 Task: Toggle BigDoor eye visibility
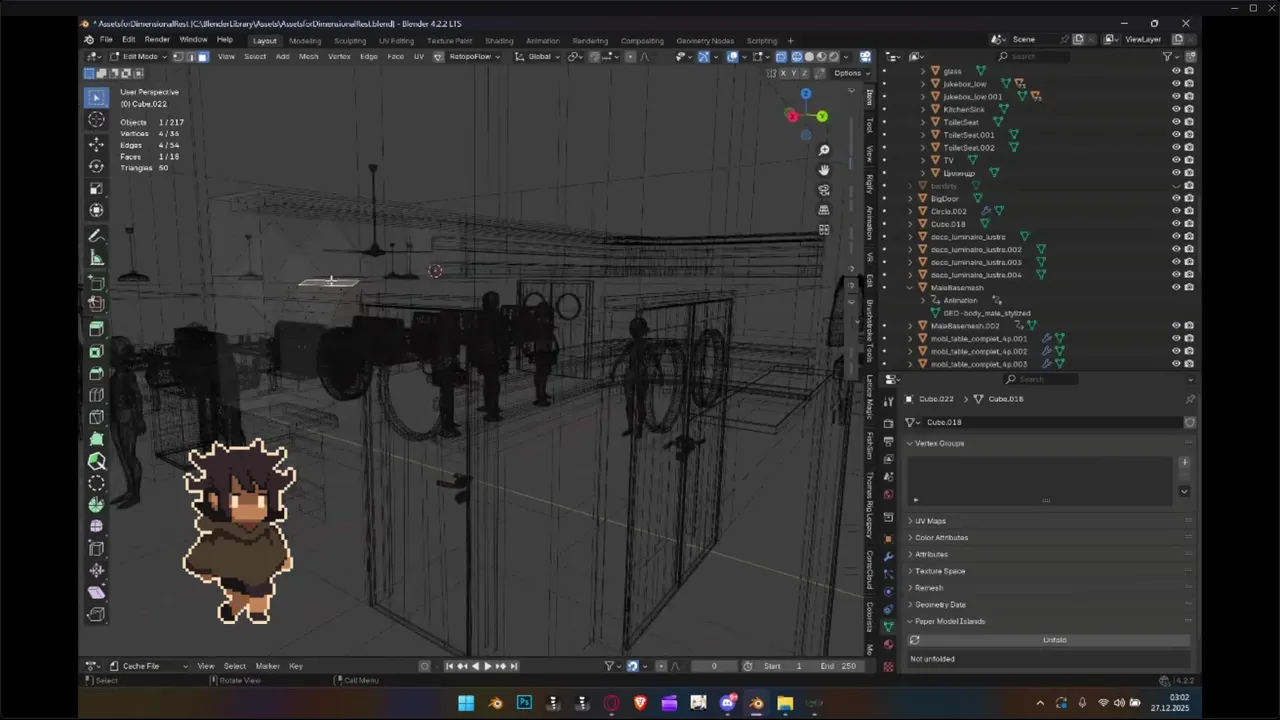pyautogui.click(x=1176, y=198)
